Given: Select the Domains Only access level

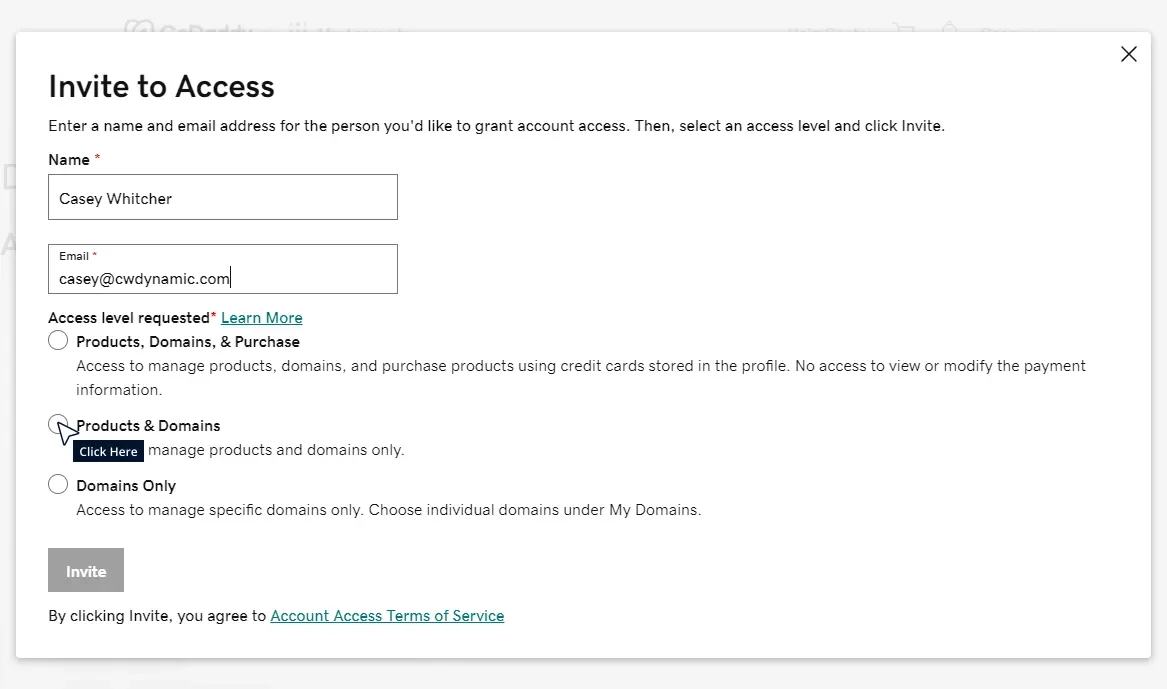Looking at the screenshot, I should tap(58, 484).
